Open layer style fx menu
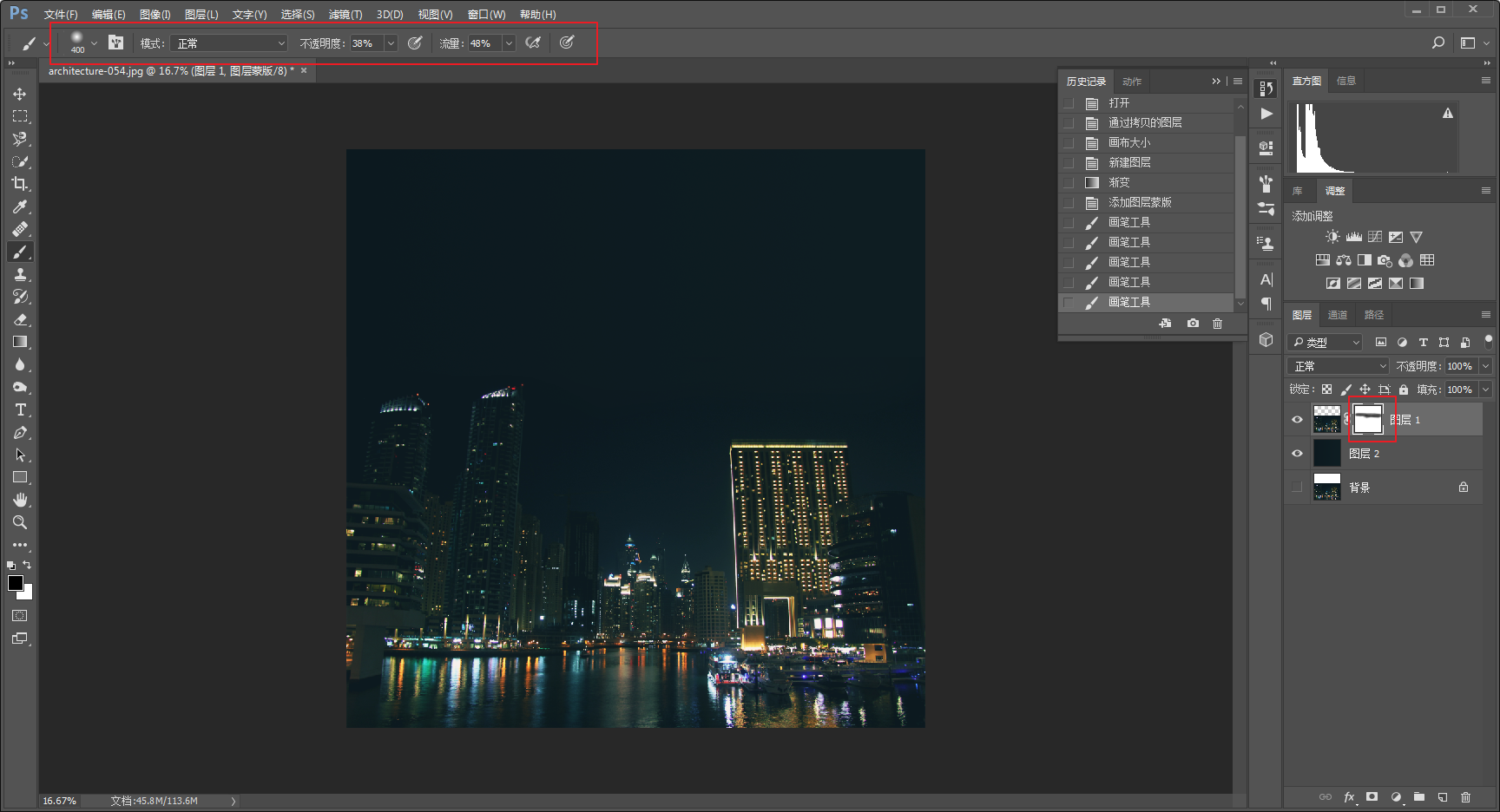Viewport: 1500px width, 812px height. [1349, 796]
